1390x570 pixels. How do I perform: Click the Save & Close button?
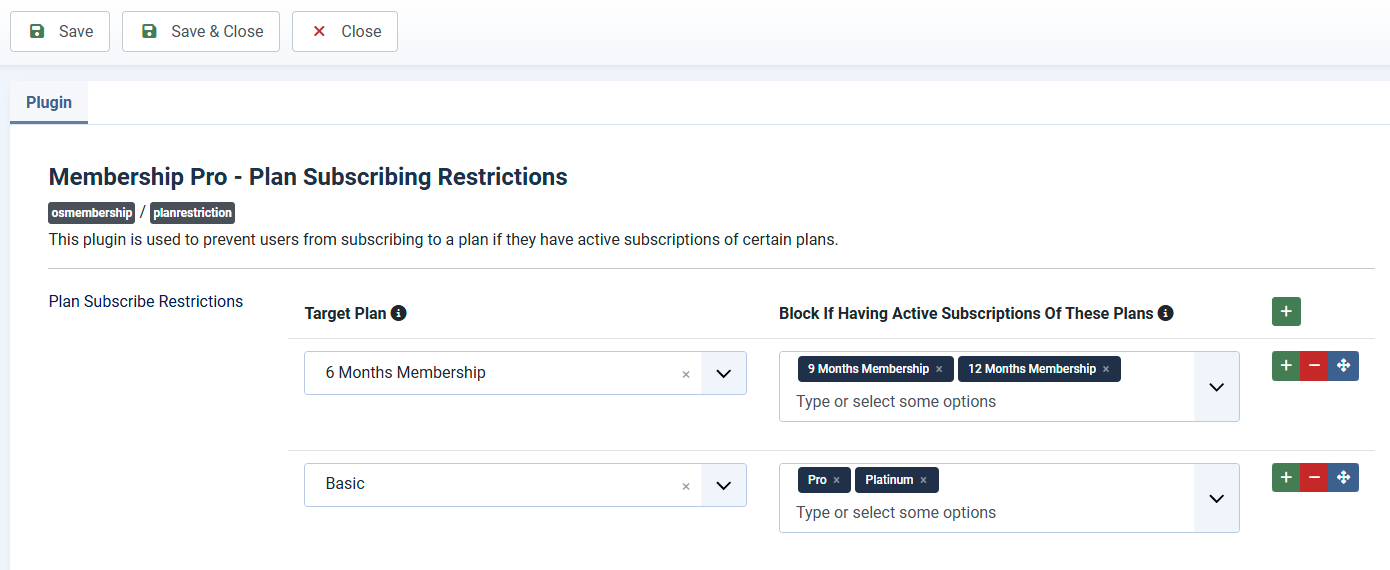201,31
